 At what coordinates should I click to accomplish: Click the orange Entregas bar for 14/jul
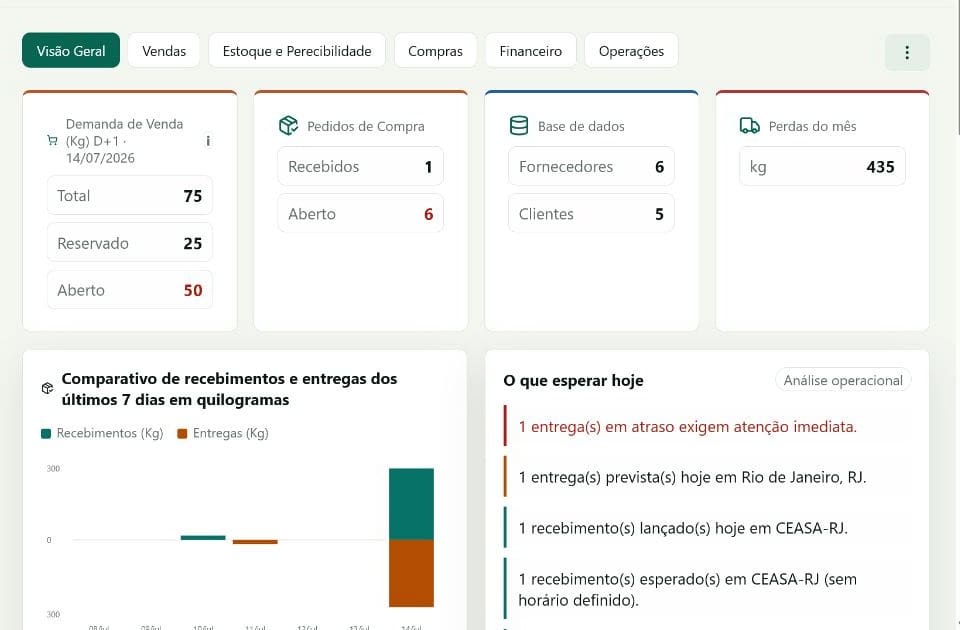pyautogui.click(x=411, y=574)
